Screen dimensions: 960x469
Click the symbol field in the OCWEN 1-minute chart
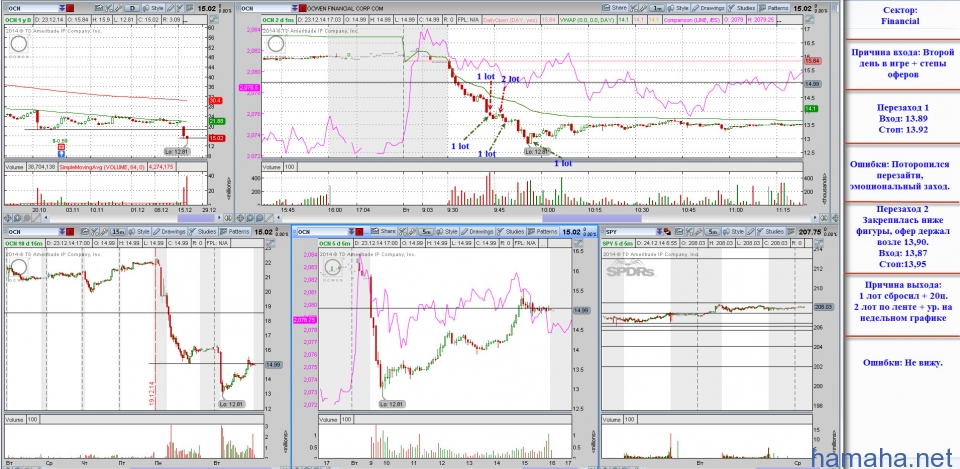coord(266,9)
